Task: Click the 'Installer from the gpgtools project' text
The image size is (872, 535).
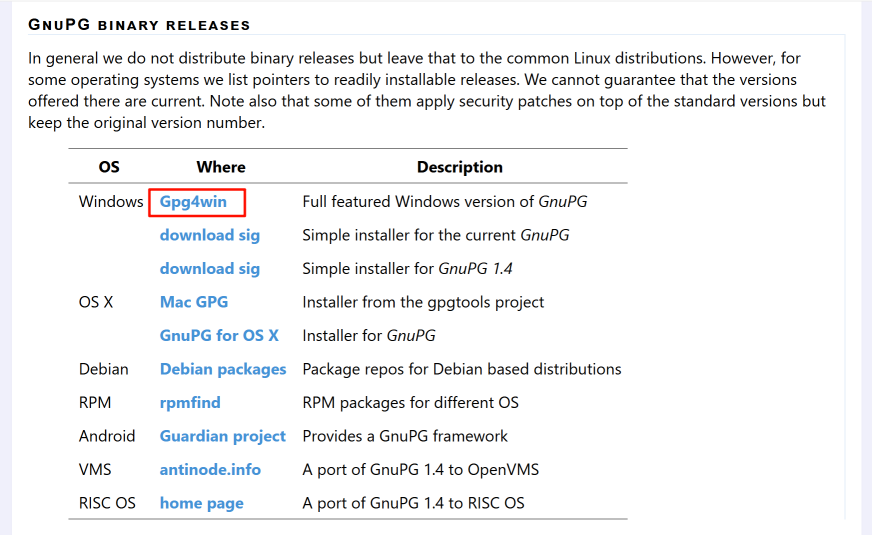Action: [423, 302]
